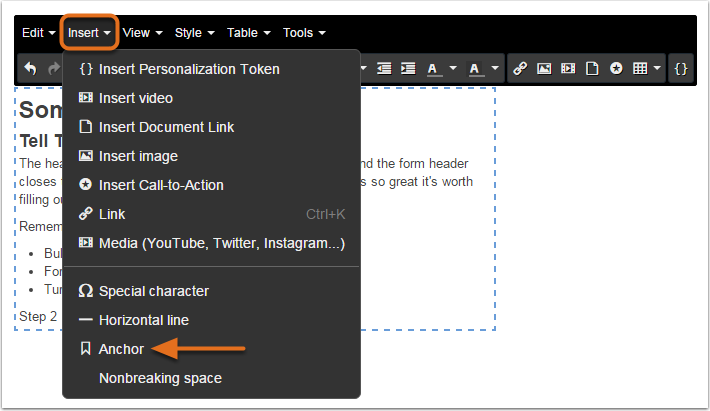Image resolution: width=710 pixels, height=411 pixels.
Task: Click the picture icon beside Insert image
Action: [x=86, y=156]
